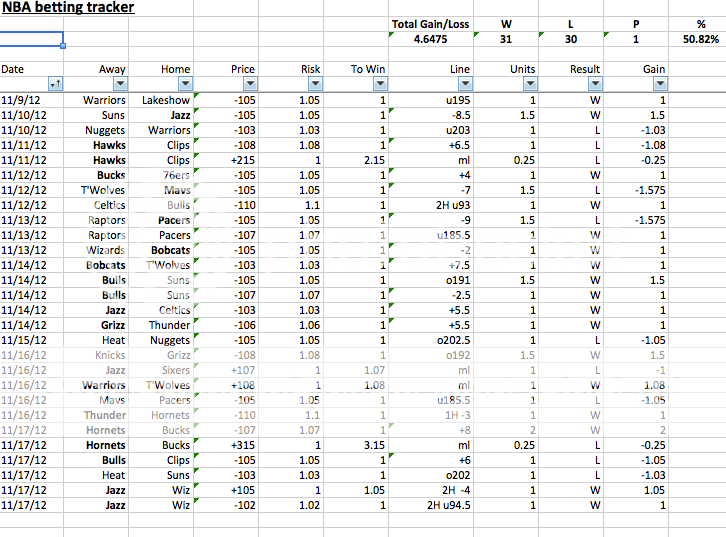
Task: Open the Units column filter dropdown
Action: 530,84
